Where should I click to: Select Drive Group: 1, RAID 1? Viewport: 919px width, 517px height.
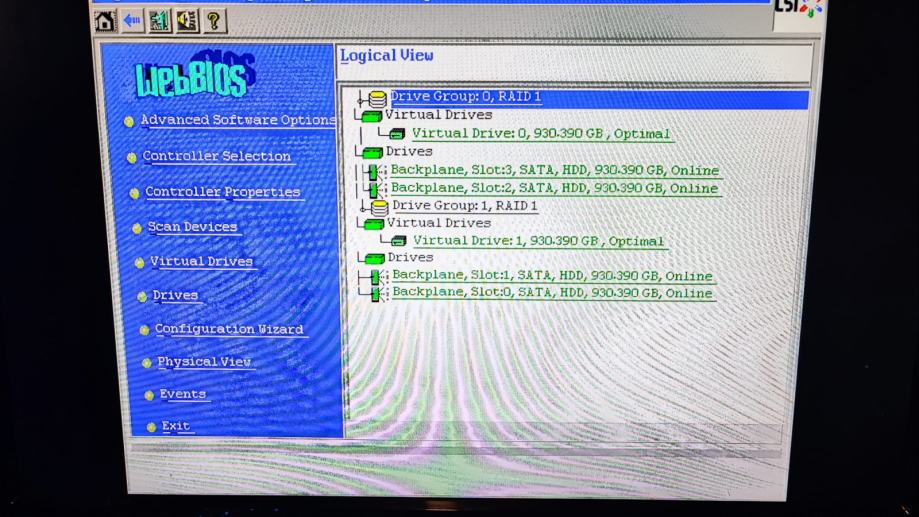click(465, 206)
